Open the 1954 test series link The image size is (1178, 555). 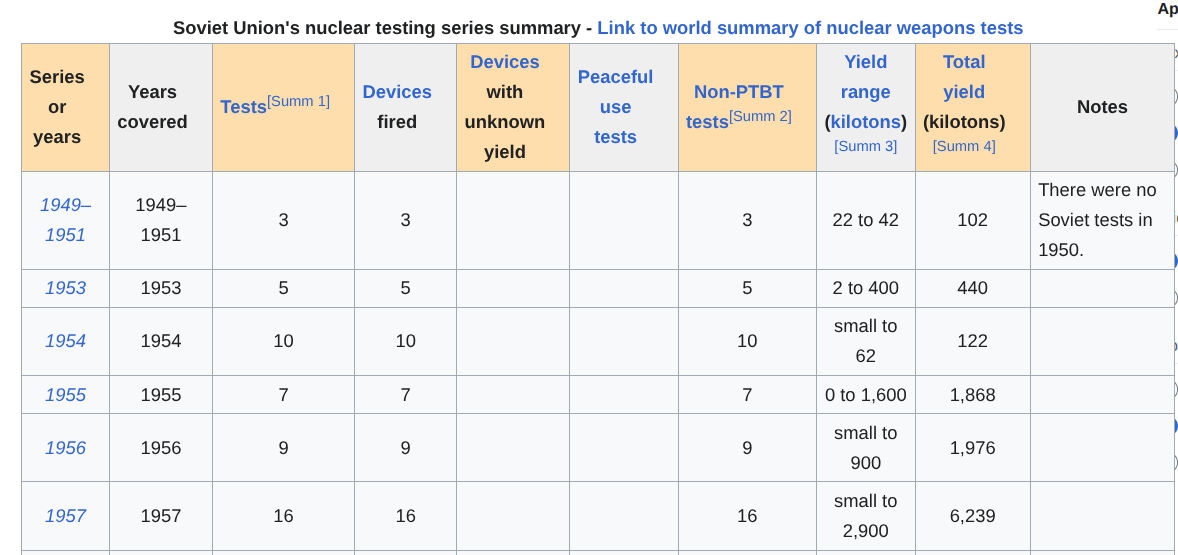pyautogui.click(x=65, y=341)
